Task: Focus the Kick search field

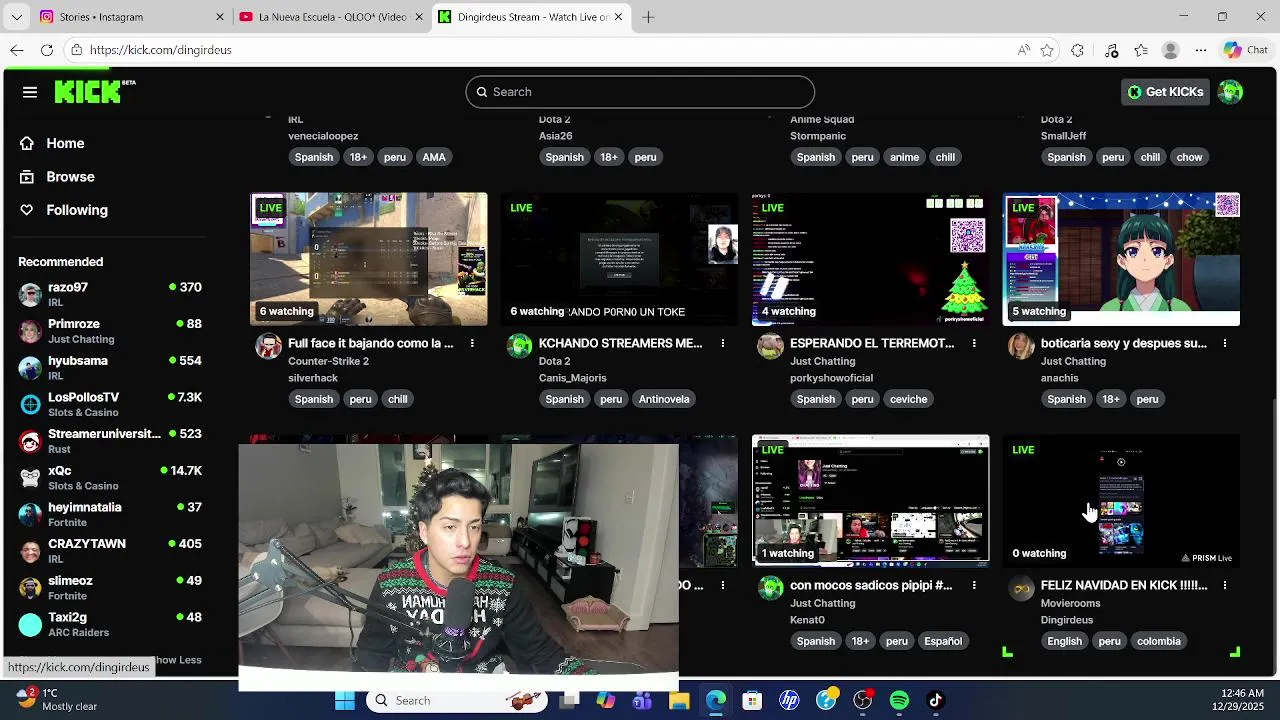Action: [640, 92]
